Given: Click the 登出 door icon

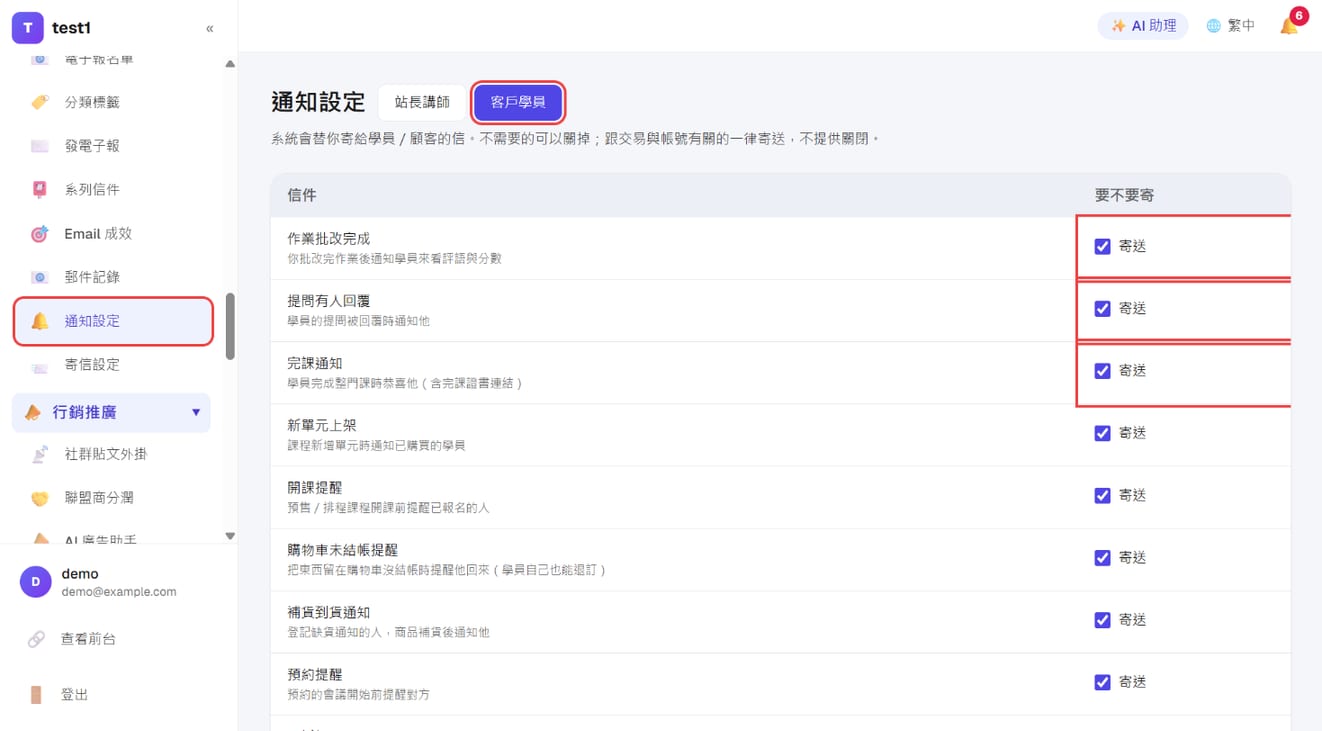Looking at the screenshot, I should pyautogui.click(x=36, y=695).
